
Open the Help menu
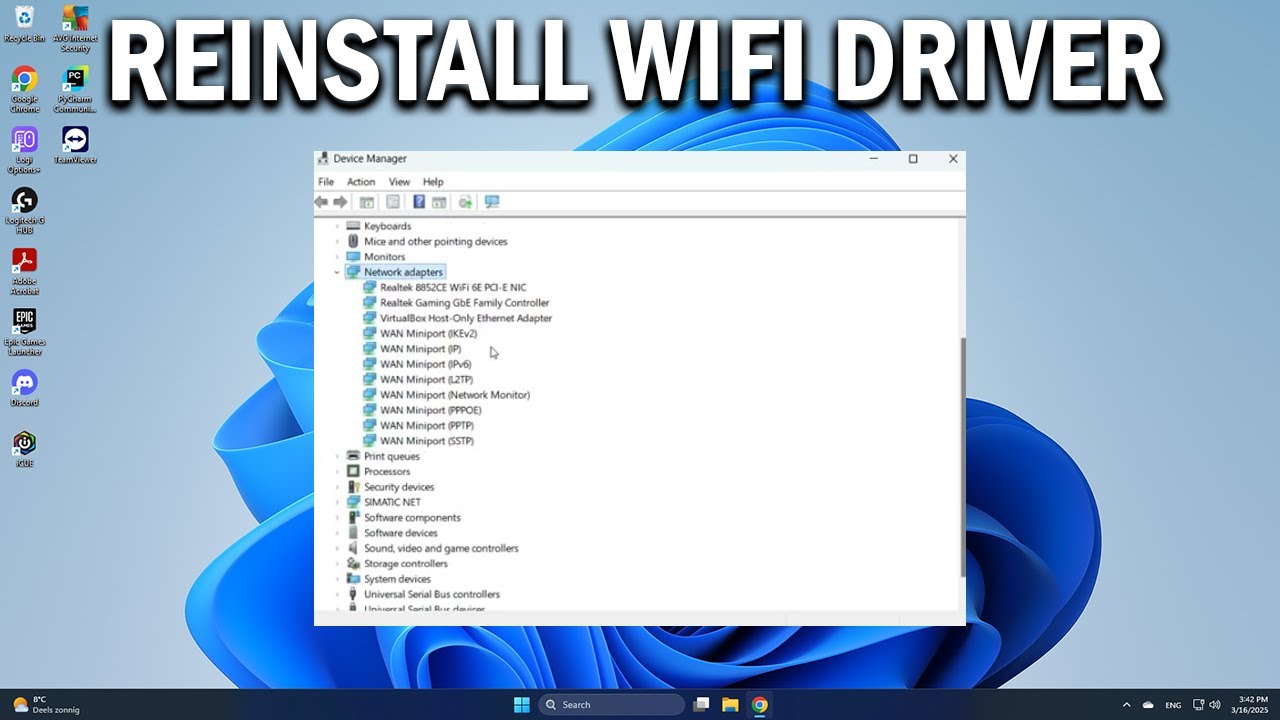tap(433, 182)
